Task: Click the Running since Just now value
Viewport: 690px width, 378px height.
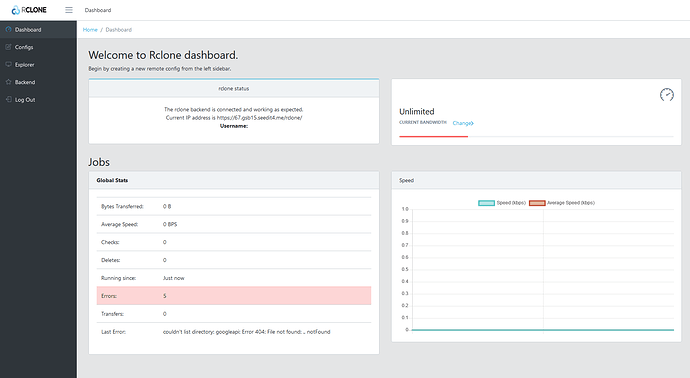Action: click(173, 278)
